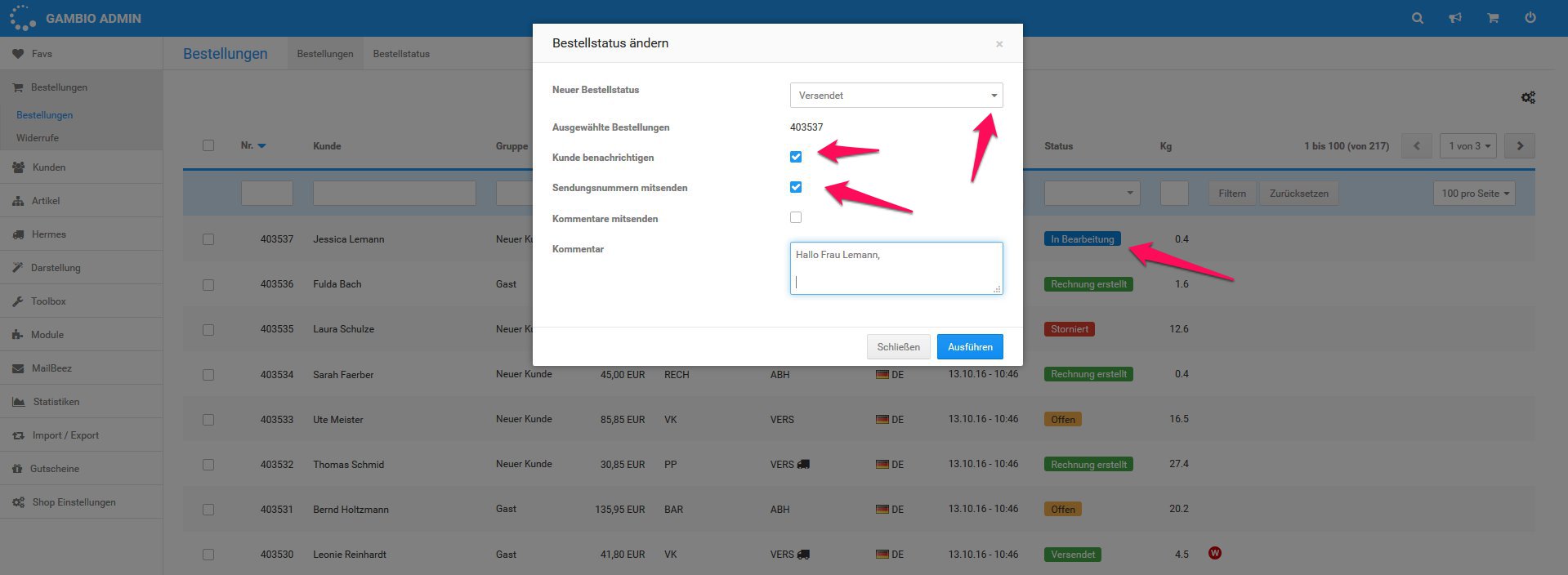
Task: Click the Ausführen button
Action: (x=970, y=347)
